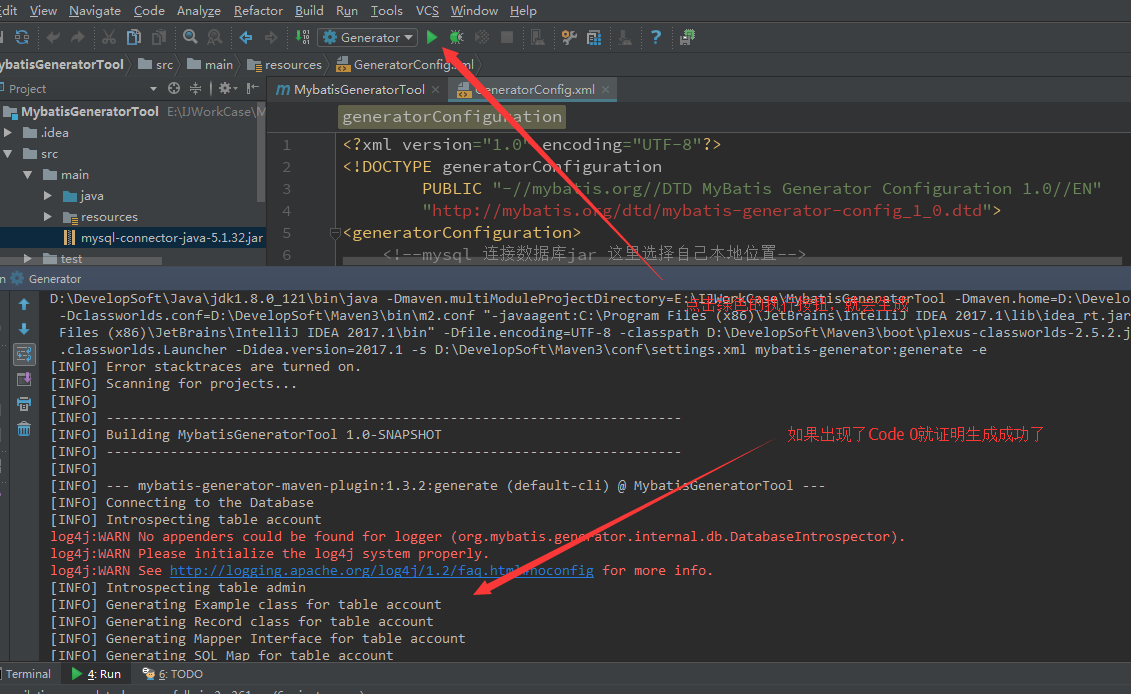This screenshot has height=694, width=1131.
Task: Navigate Forward with the right arrow icon
Action: click(271, 38)
